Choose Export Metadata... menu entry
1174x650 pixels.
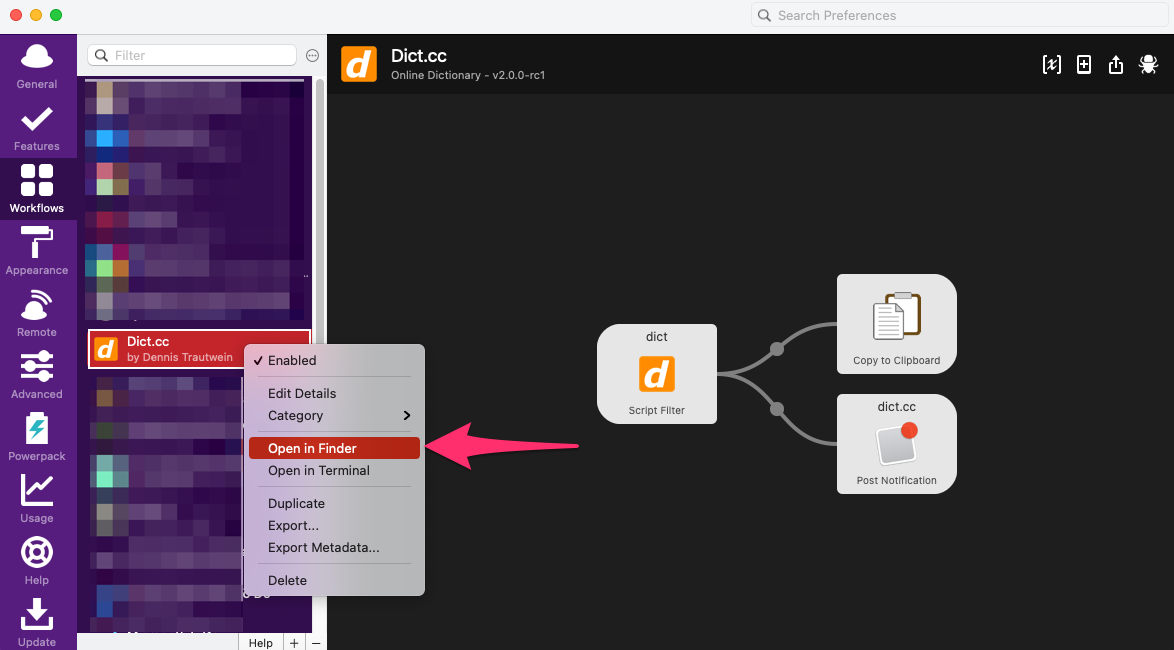[334, 547]
